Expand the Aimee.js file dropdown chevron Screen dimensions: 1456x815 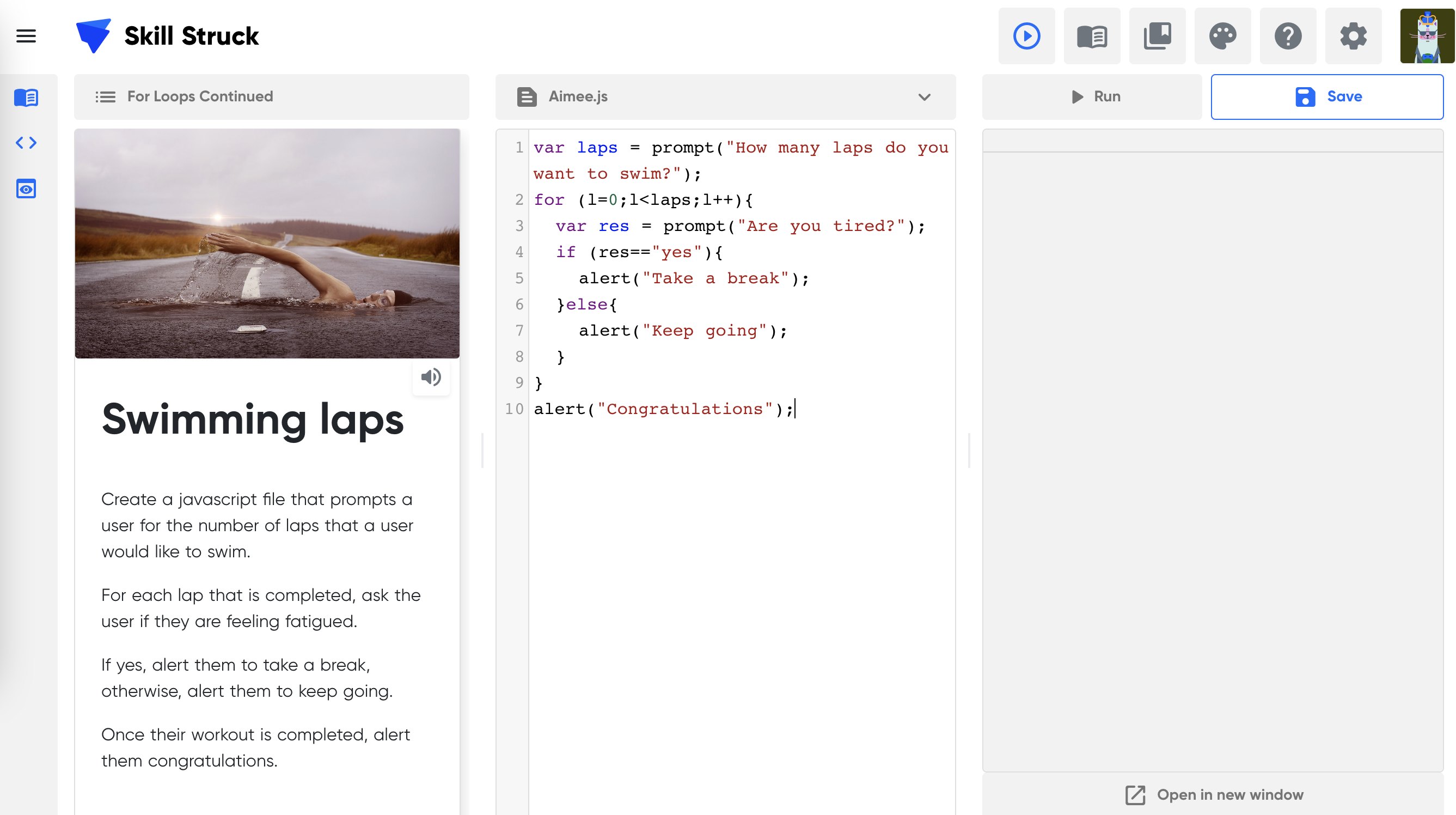924,97
